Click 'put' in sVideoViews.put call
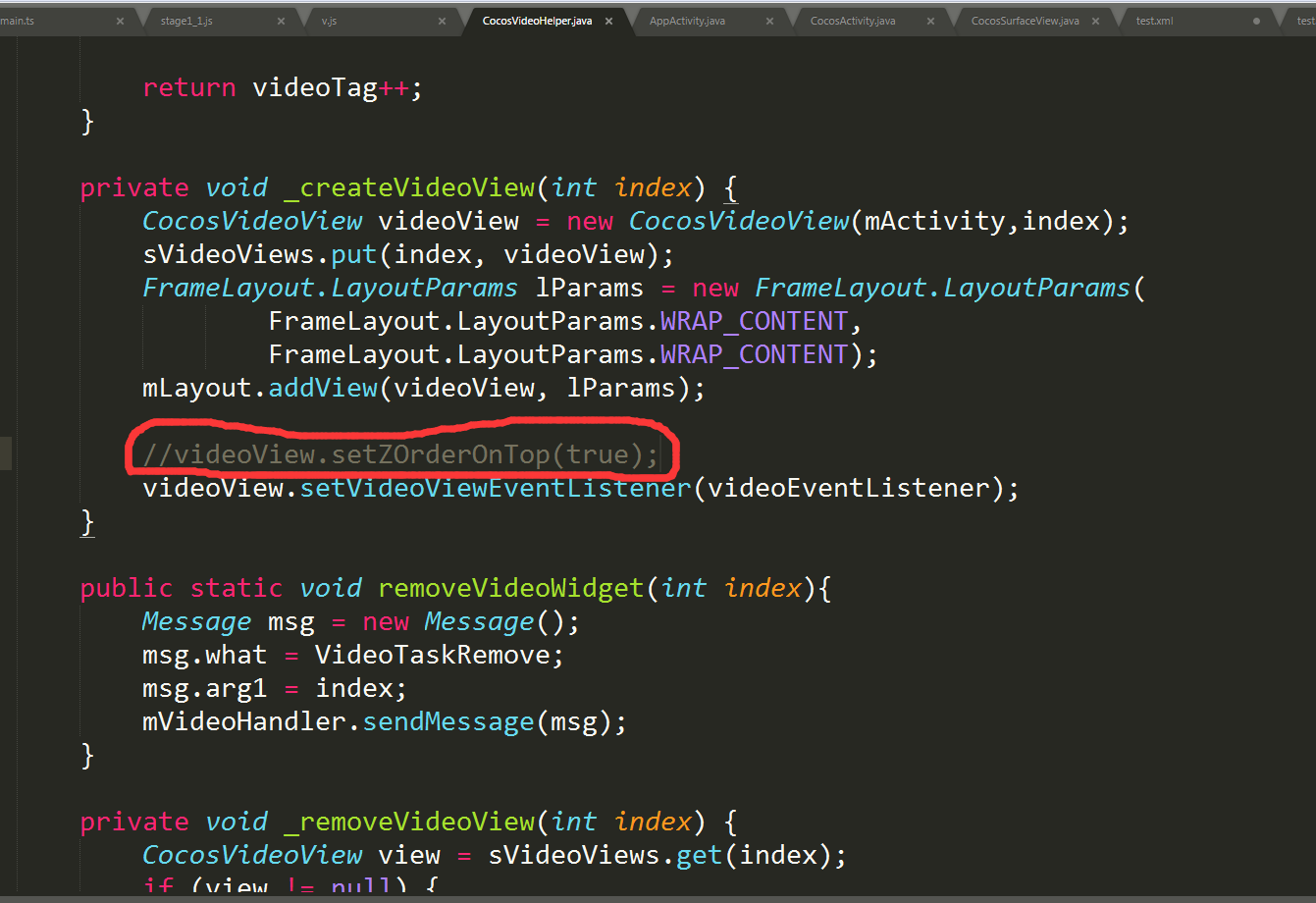Screen dimensions: 1316x903 click(x=354, y=254)
